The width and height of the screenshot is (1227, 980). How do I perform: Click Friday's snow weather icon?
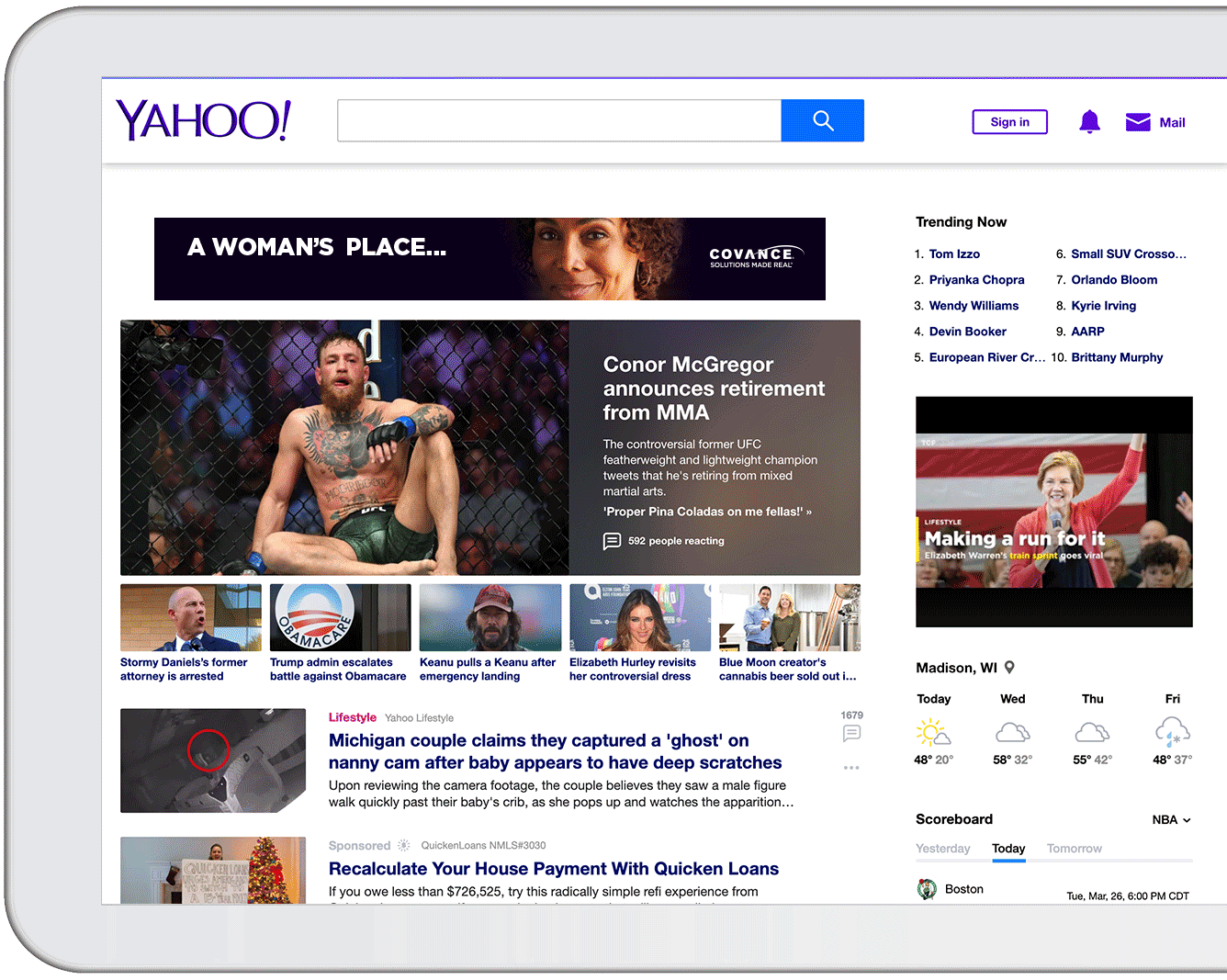[x=1173, y=732]
